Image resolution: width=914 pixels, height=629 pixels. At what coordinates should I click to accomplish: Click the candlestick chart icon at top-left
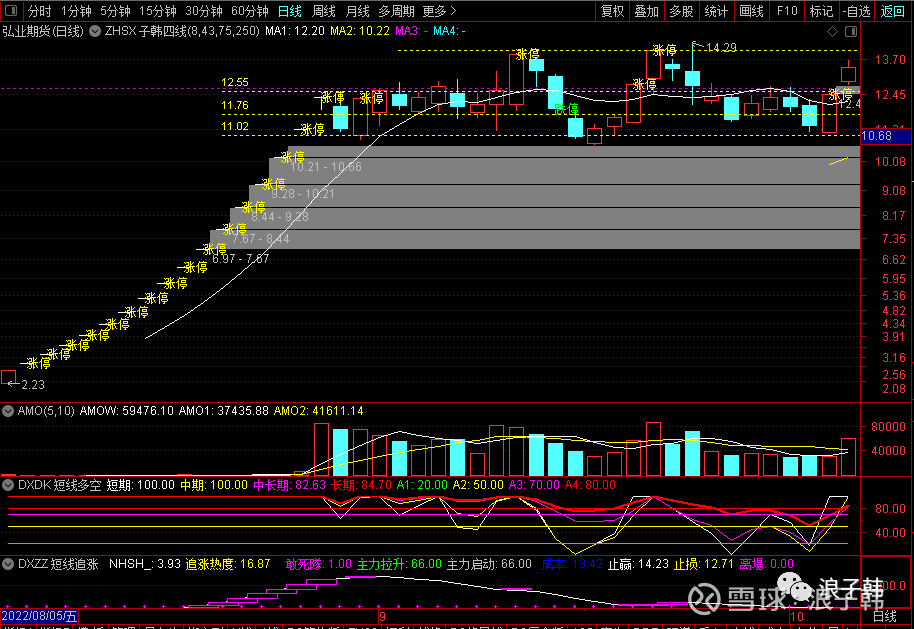tap(12, 12)
